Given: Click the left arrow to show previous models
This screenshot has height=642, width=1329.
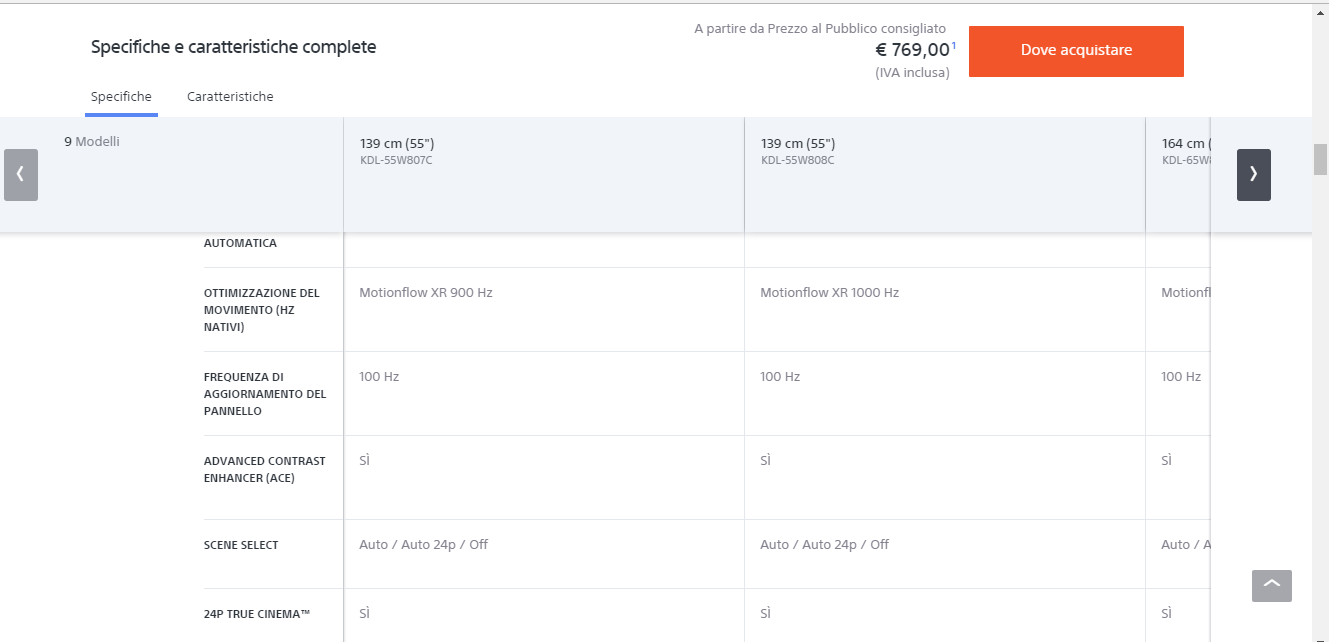Looking at the screenshot, I should click(21, 175).
